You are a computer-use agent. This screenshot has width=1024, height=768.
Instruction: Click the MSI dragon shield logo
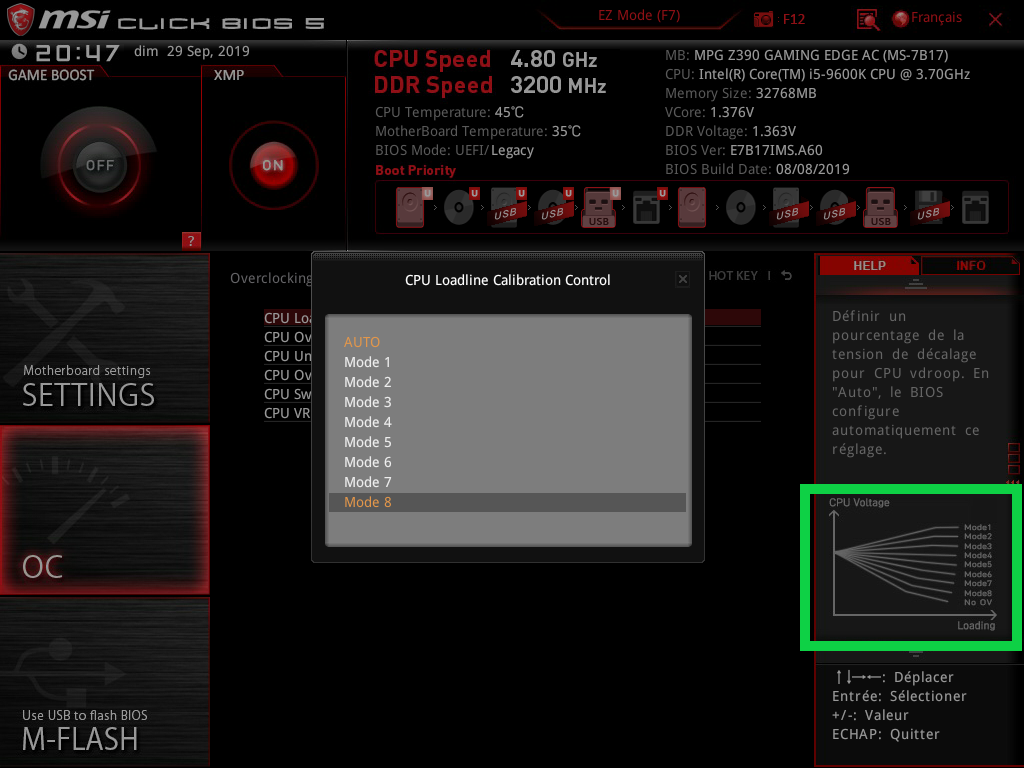pyautogui.click(x=20, y=20)
